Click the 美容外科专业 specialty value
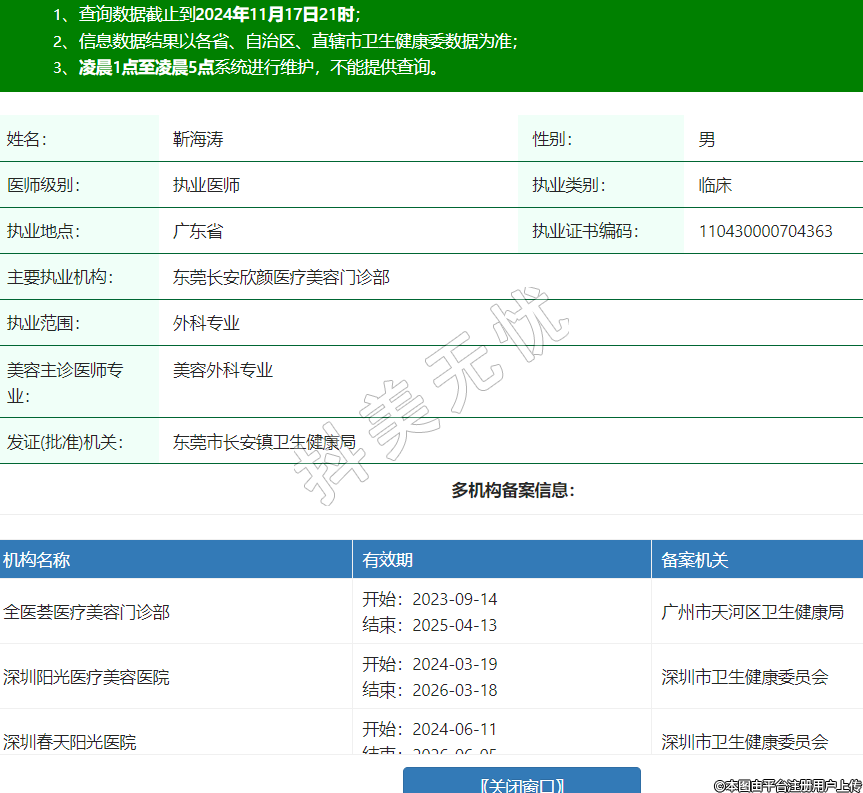 (223, 370)
